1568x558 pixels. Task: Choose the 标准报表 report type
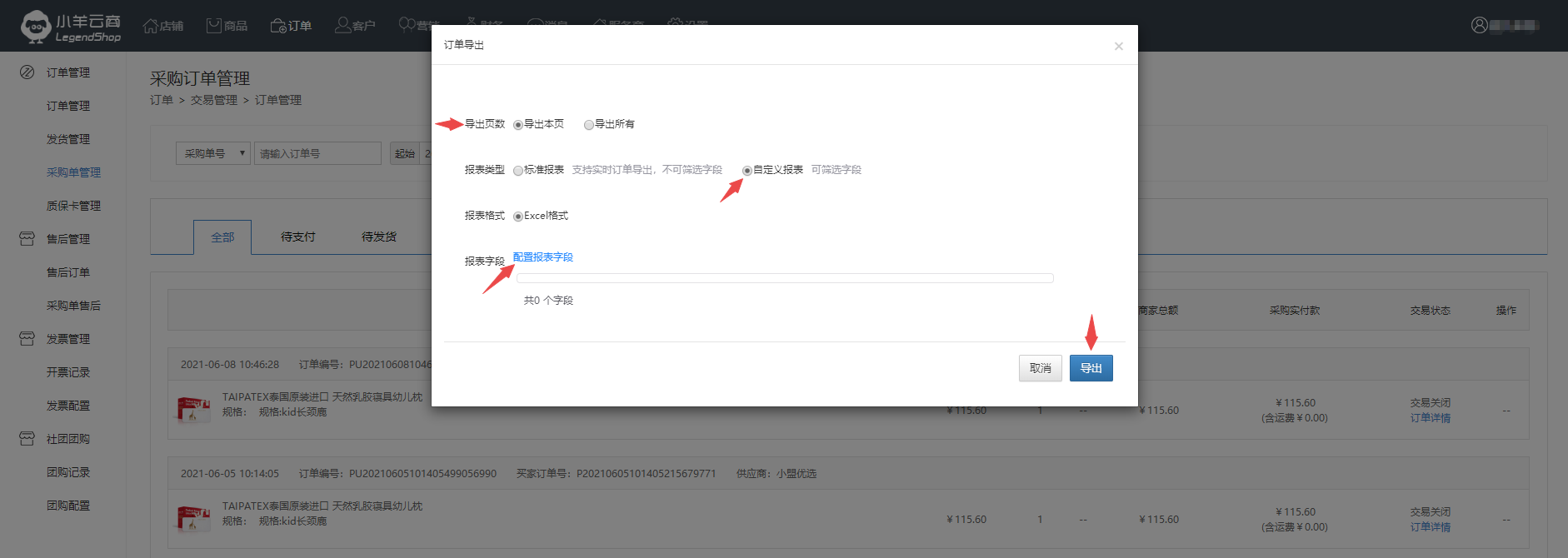518,171
